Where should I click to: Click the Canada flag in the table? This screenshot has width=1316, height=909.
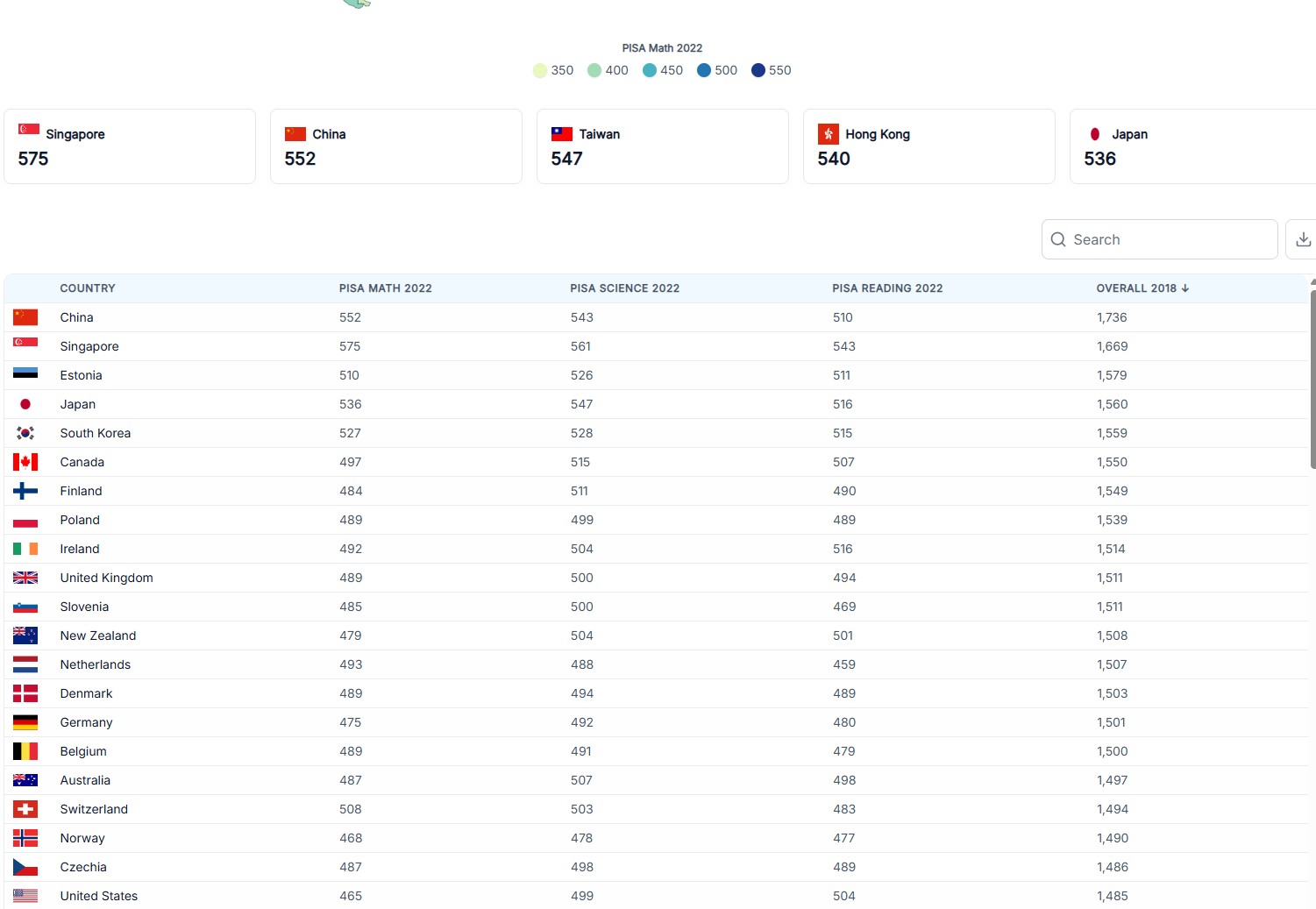(25, 462)
